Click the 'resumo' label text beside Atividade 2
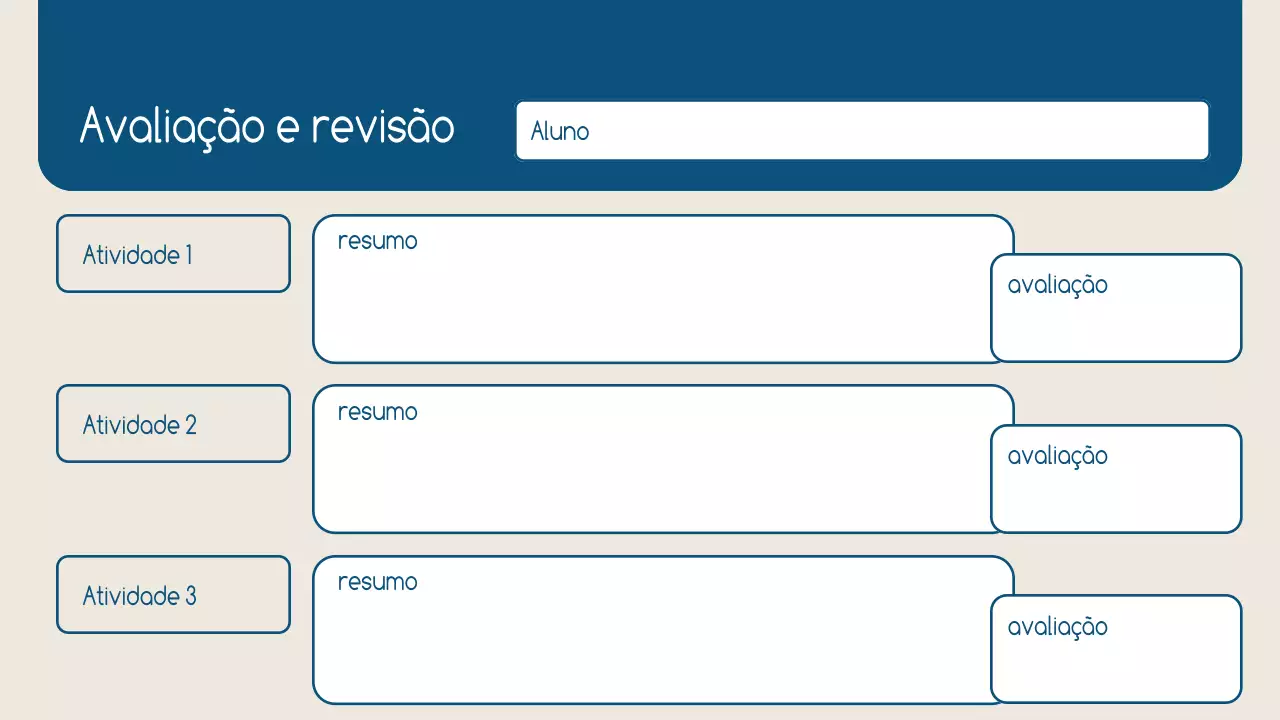 377,412
